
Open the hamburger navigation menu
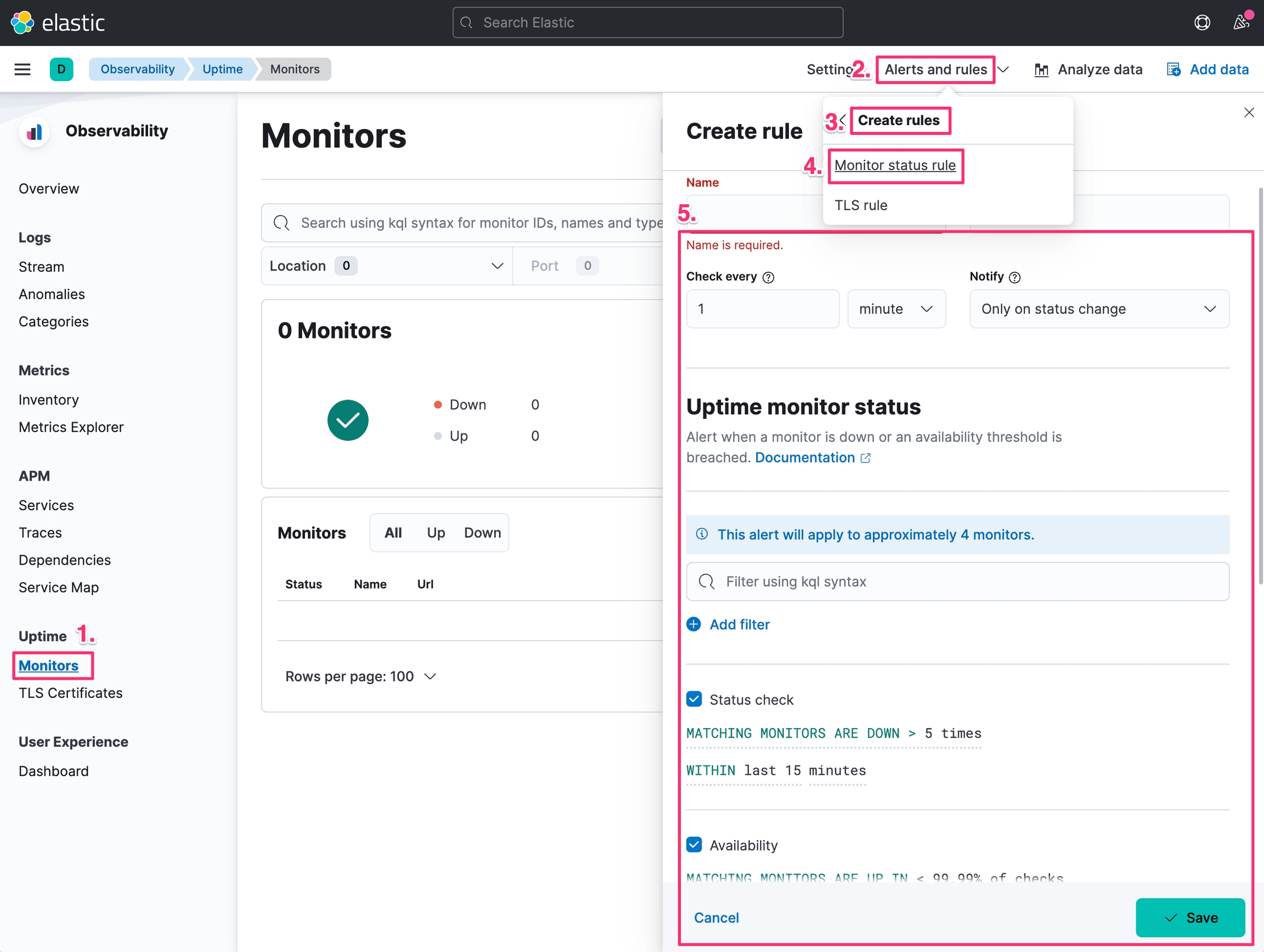pyautogui.click(x=22, y=69)
